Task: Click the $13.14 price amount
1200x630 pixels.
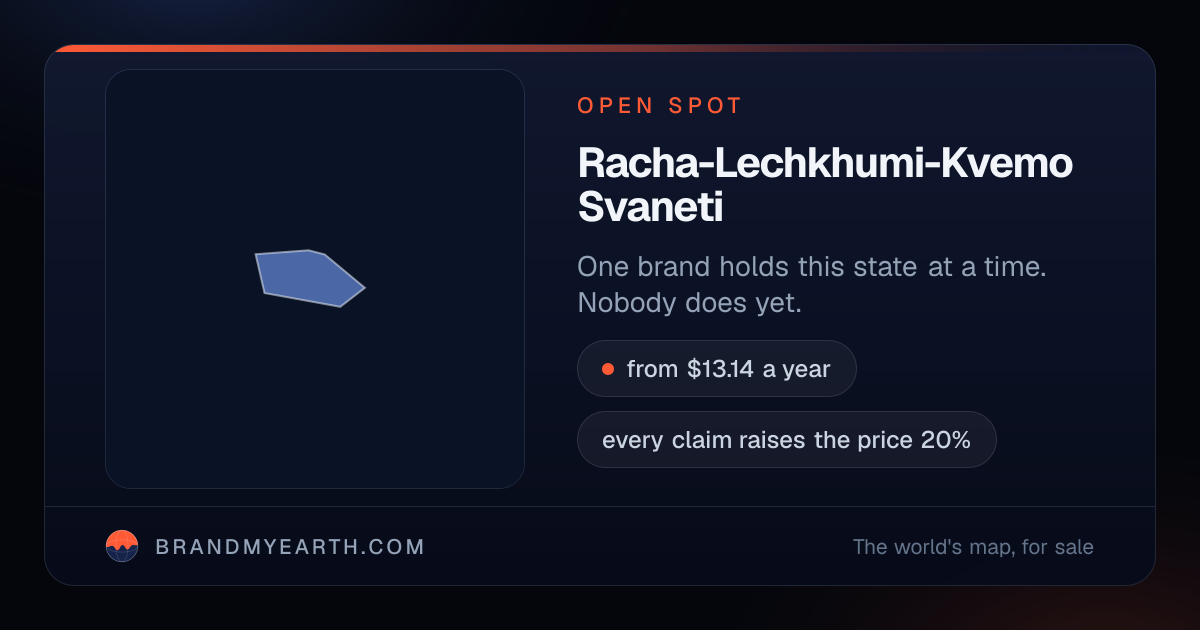Action: tap(721, 369)
